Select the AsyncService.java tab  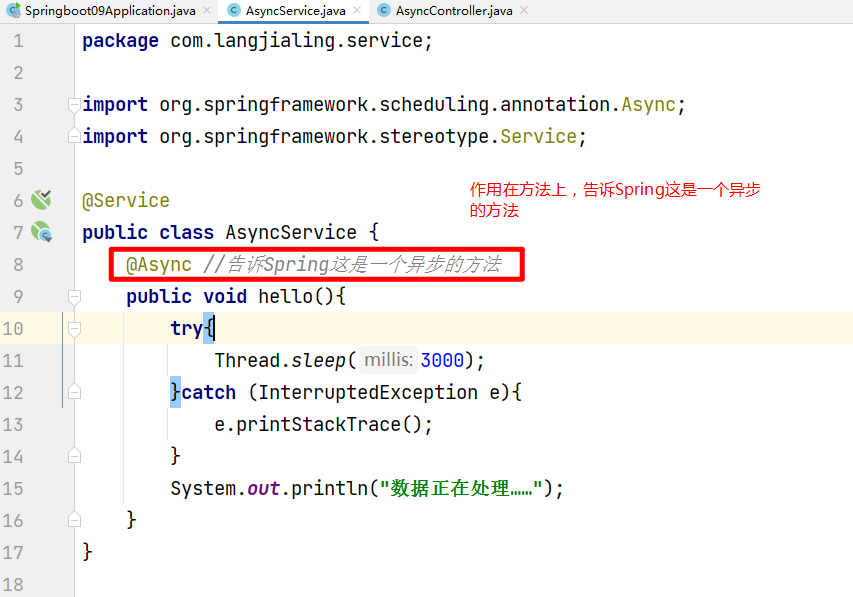pos(295,11)
